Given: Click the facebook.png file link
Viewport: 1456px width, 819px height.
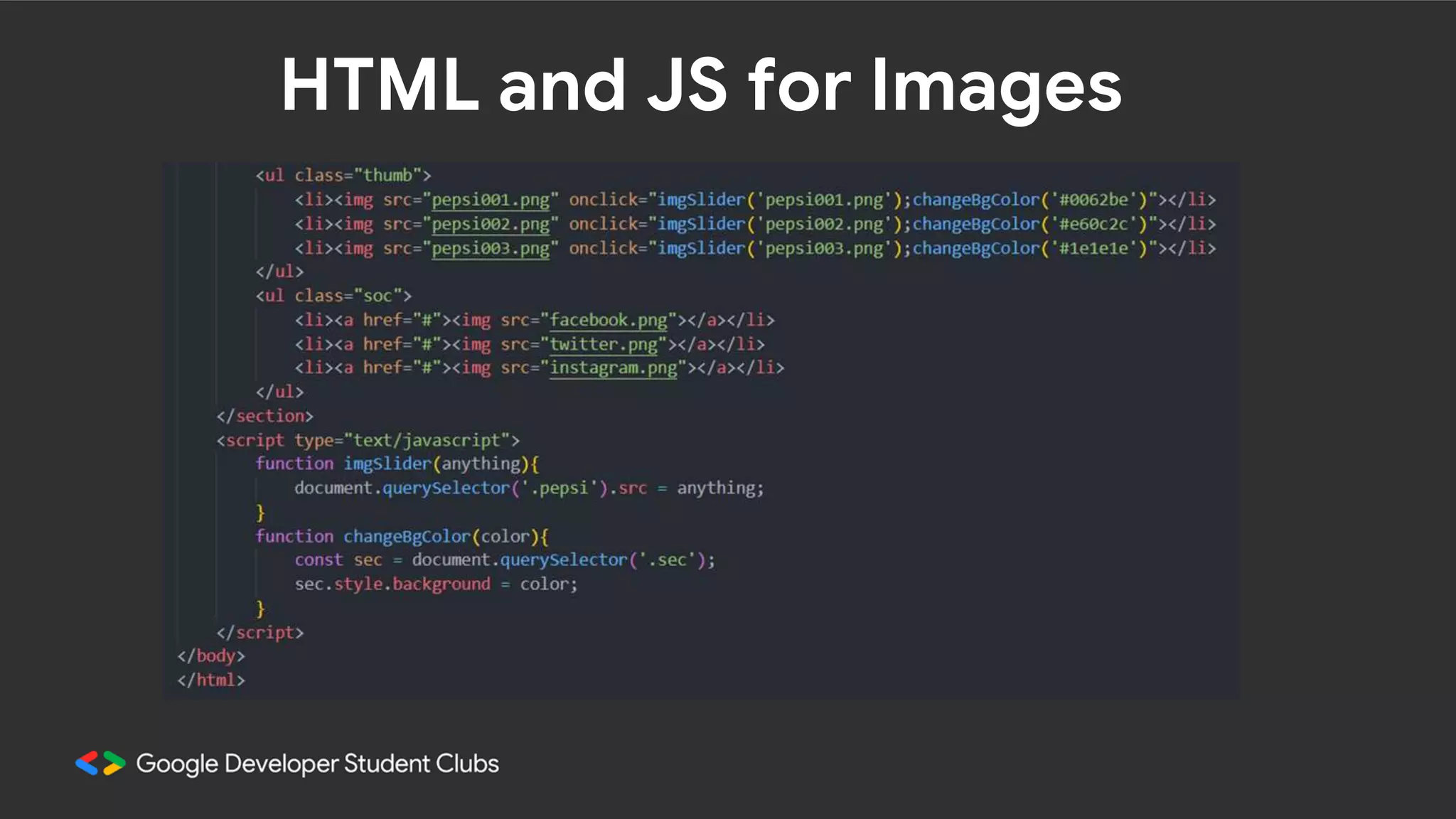Looking at the screenshot, I should coord(609,320).
